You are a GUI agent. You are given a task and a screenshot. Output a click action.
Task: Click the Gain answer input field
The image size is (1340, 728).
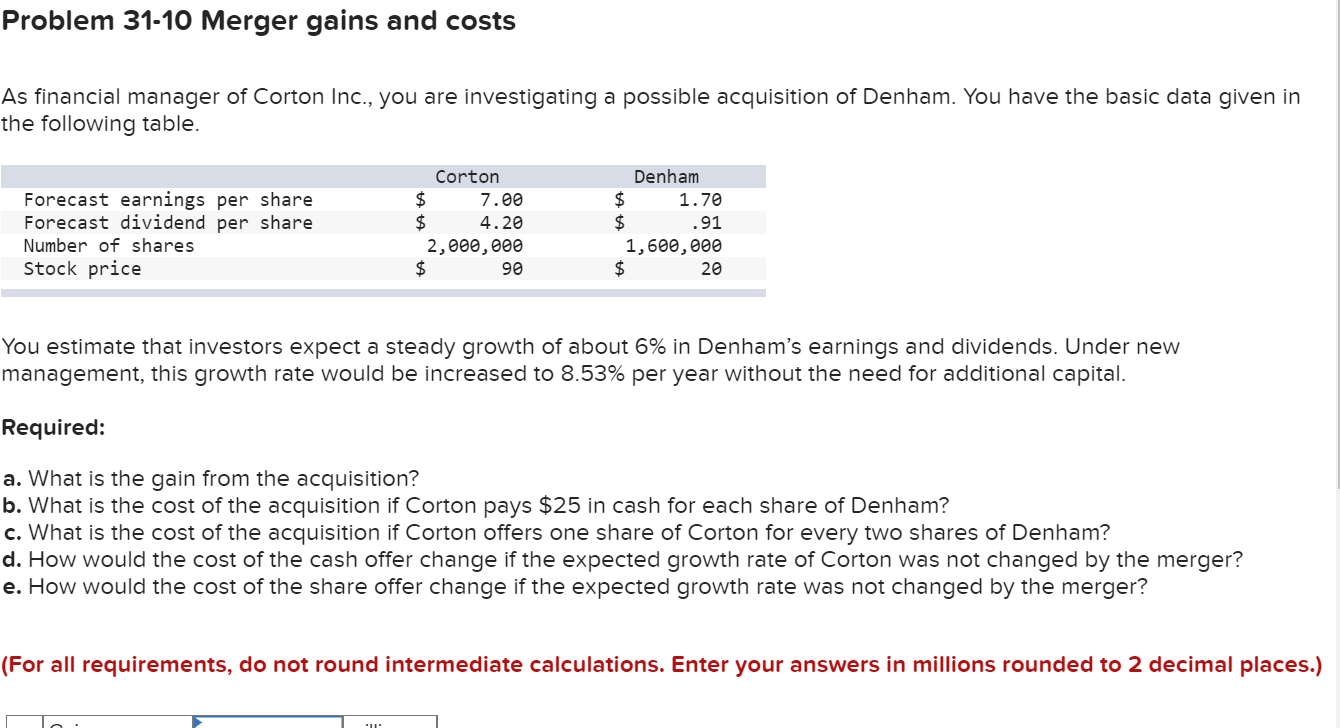click(268, 722)
